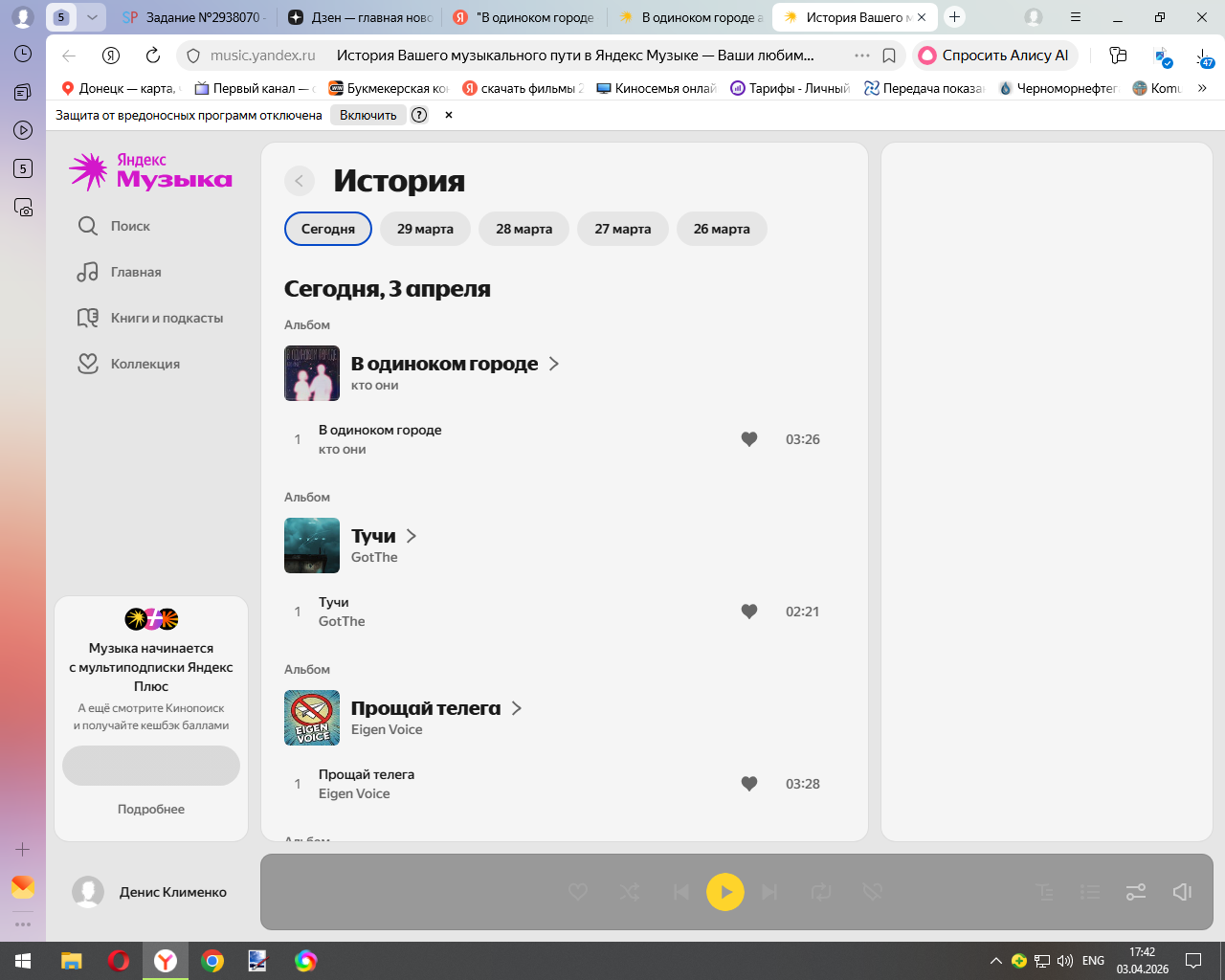Switch to the Задание №2938070 browser tab
1225x980 pixels.
(194, 17)
